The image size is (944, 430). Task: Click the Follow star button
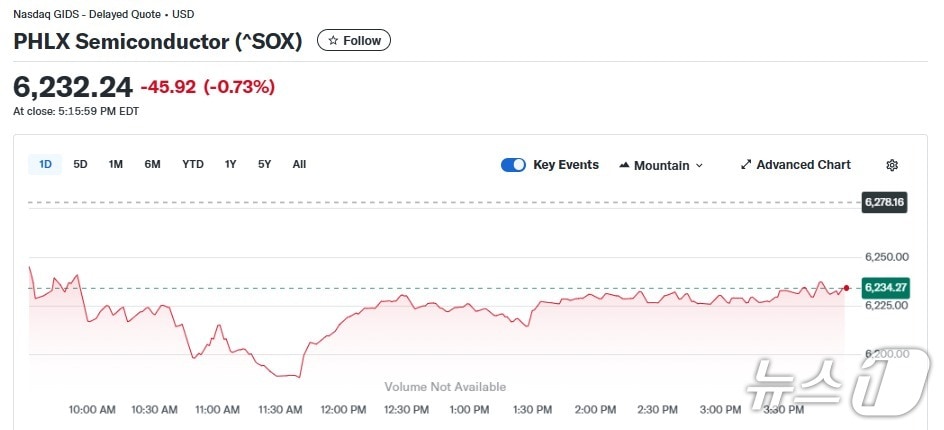(x=354, y=41)
